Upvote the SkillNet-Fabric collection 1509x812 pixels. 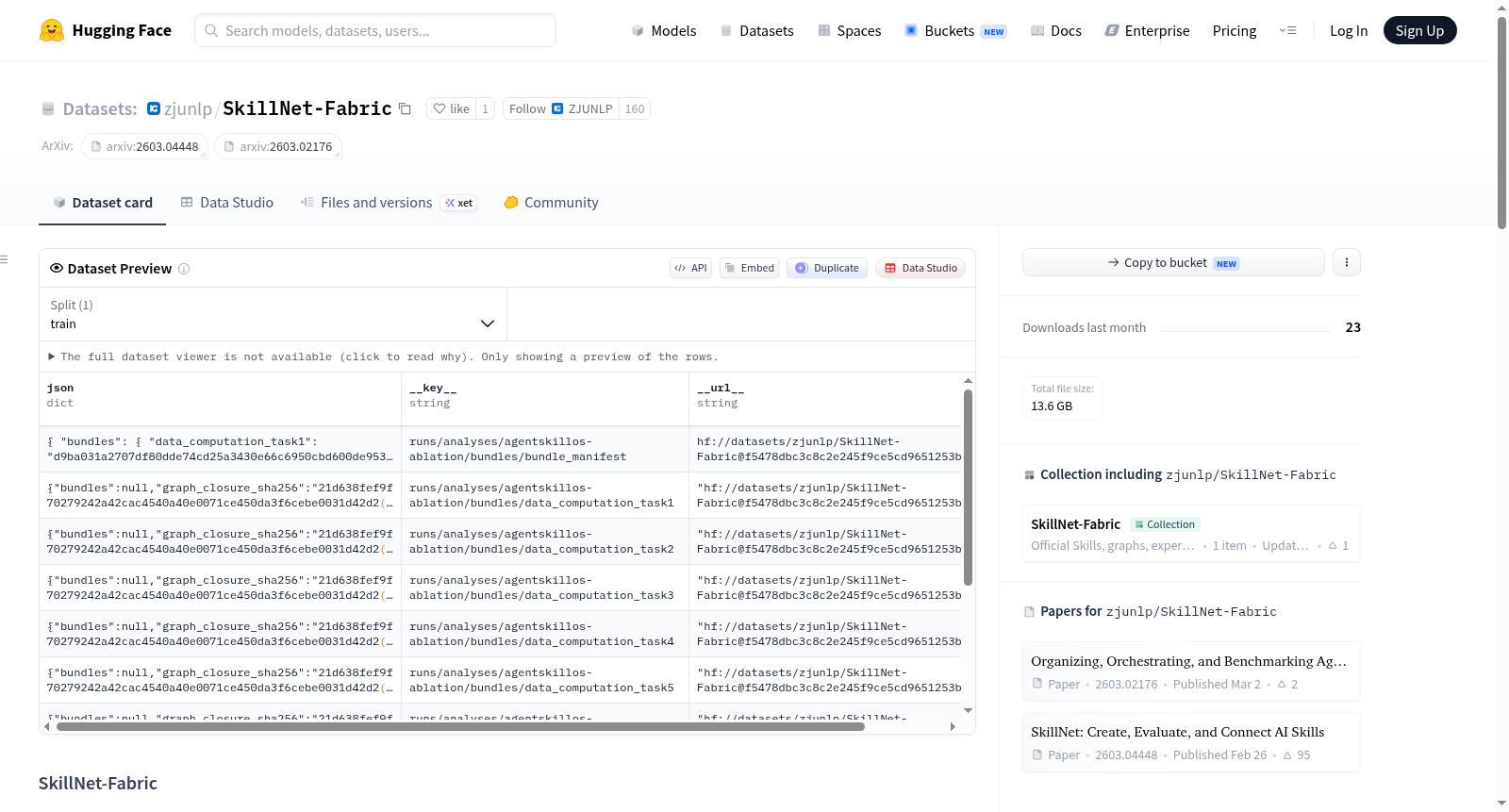[x=1338, y=546]
